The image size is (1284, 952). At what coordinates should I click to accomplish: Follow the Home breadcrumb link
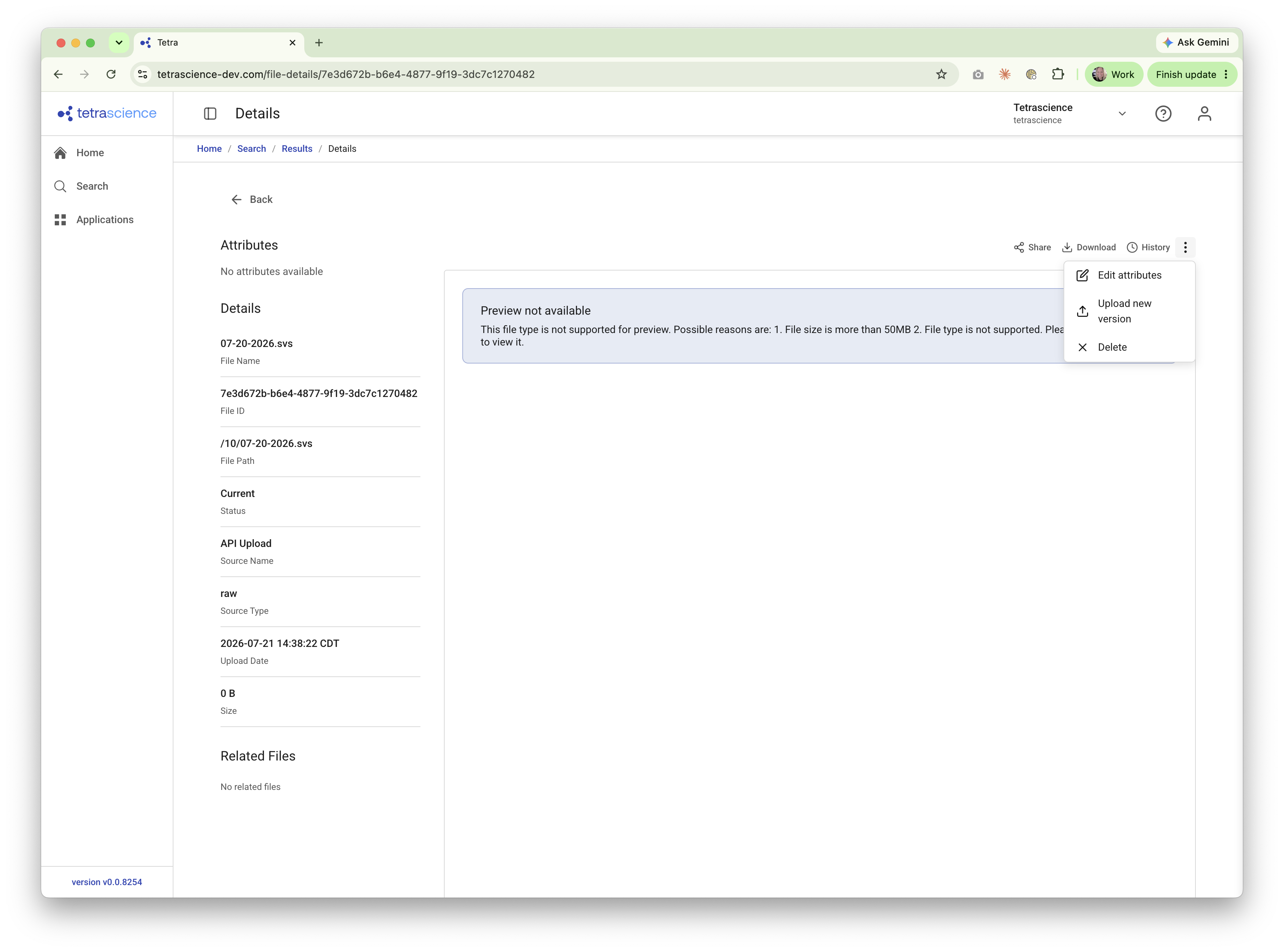(x=209, y=148)
